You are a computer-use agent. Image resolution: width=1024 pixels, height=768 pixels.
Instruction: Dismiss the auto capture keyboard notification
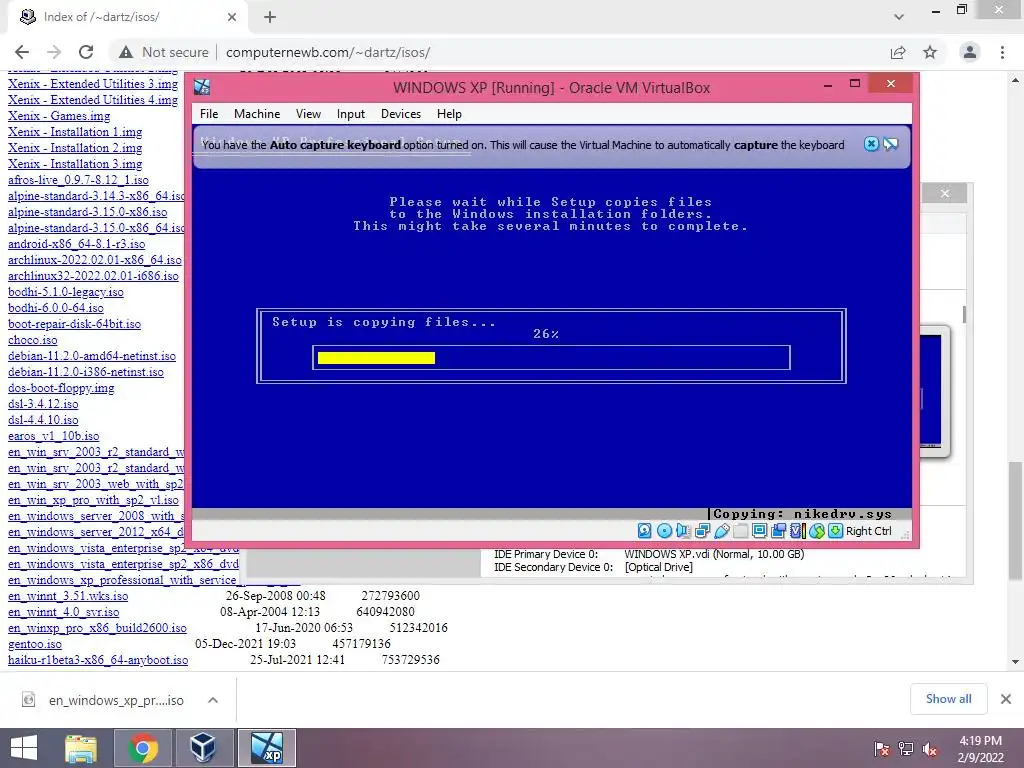(871, 144)
